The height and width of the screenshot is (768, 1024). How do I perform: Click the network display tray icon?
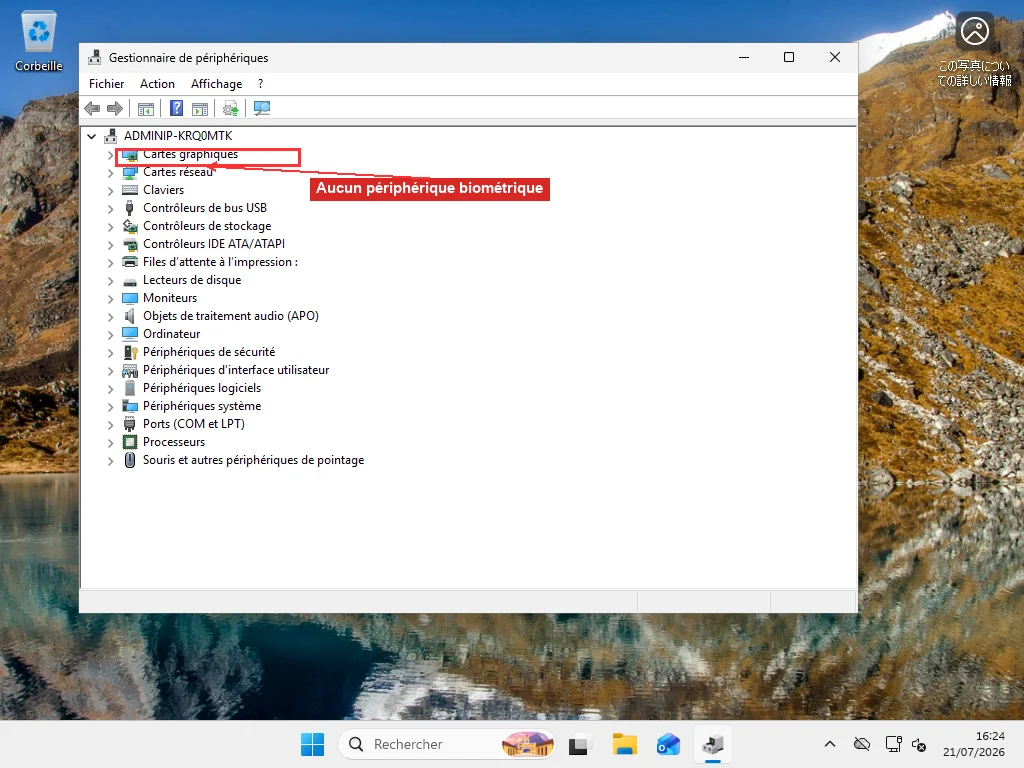click(x=893, y=744)
